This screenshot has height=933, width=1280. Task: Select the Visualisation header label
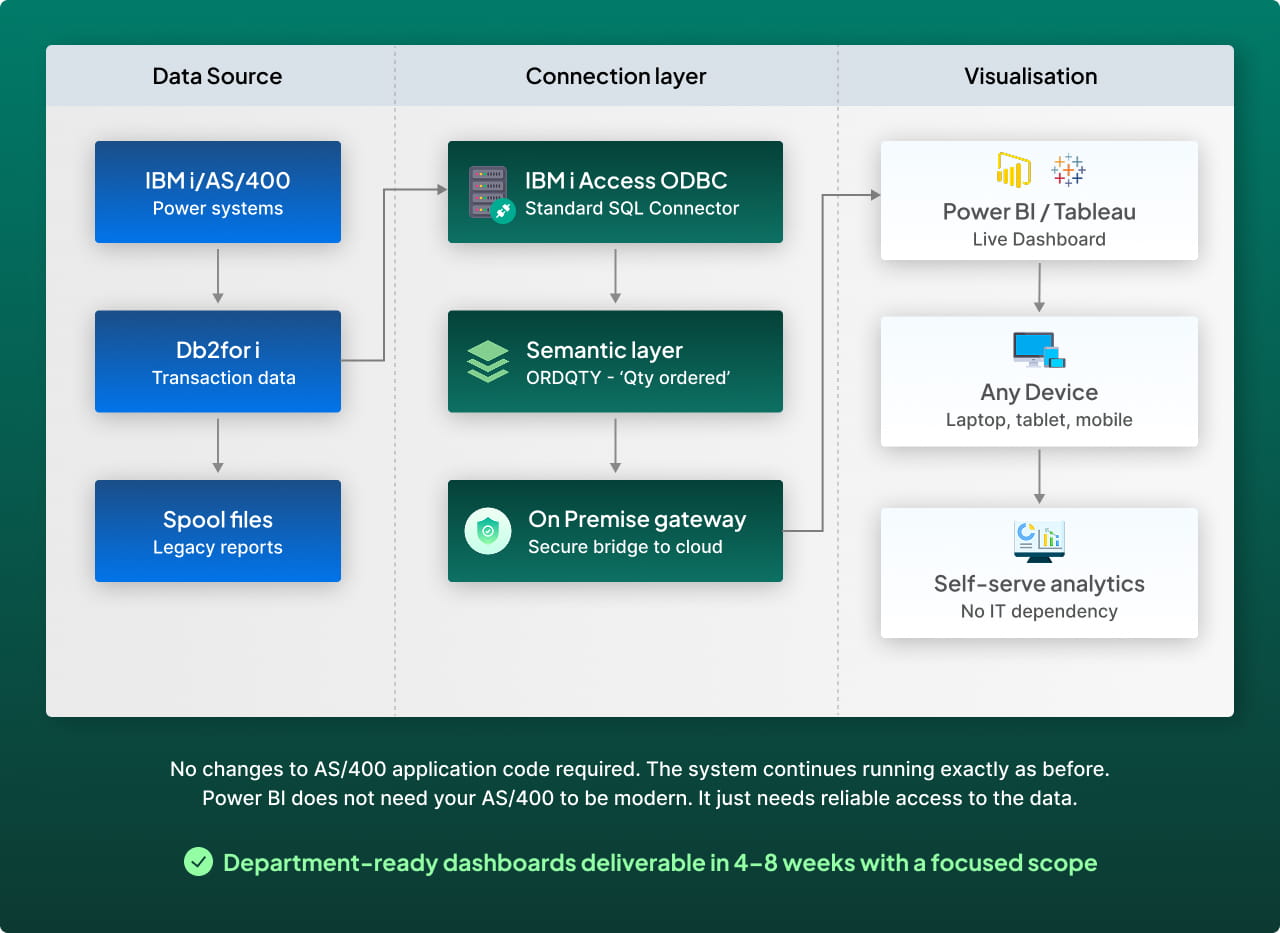click(1031, 76)
